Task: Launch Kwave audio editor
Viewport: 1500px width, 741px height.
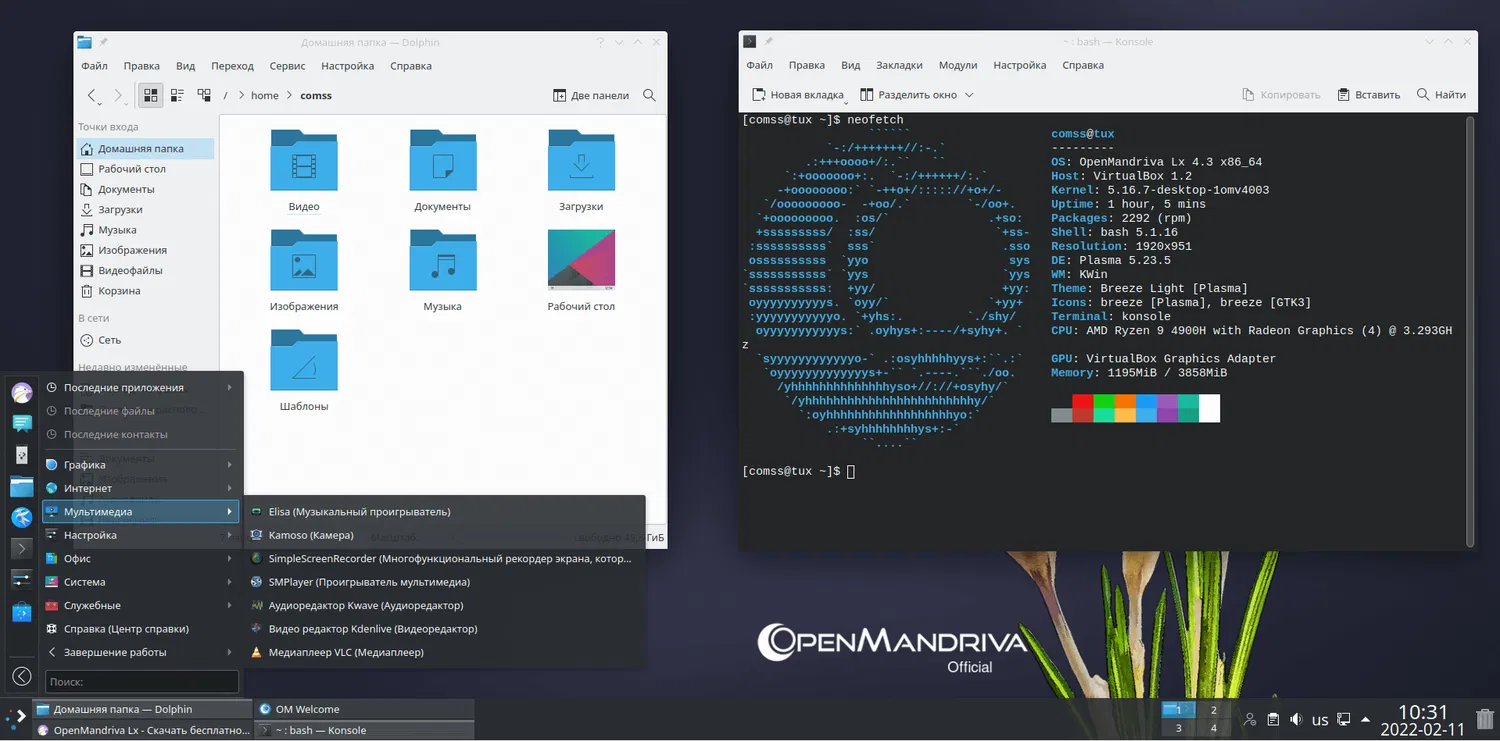Action: 445,605
